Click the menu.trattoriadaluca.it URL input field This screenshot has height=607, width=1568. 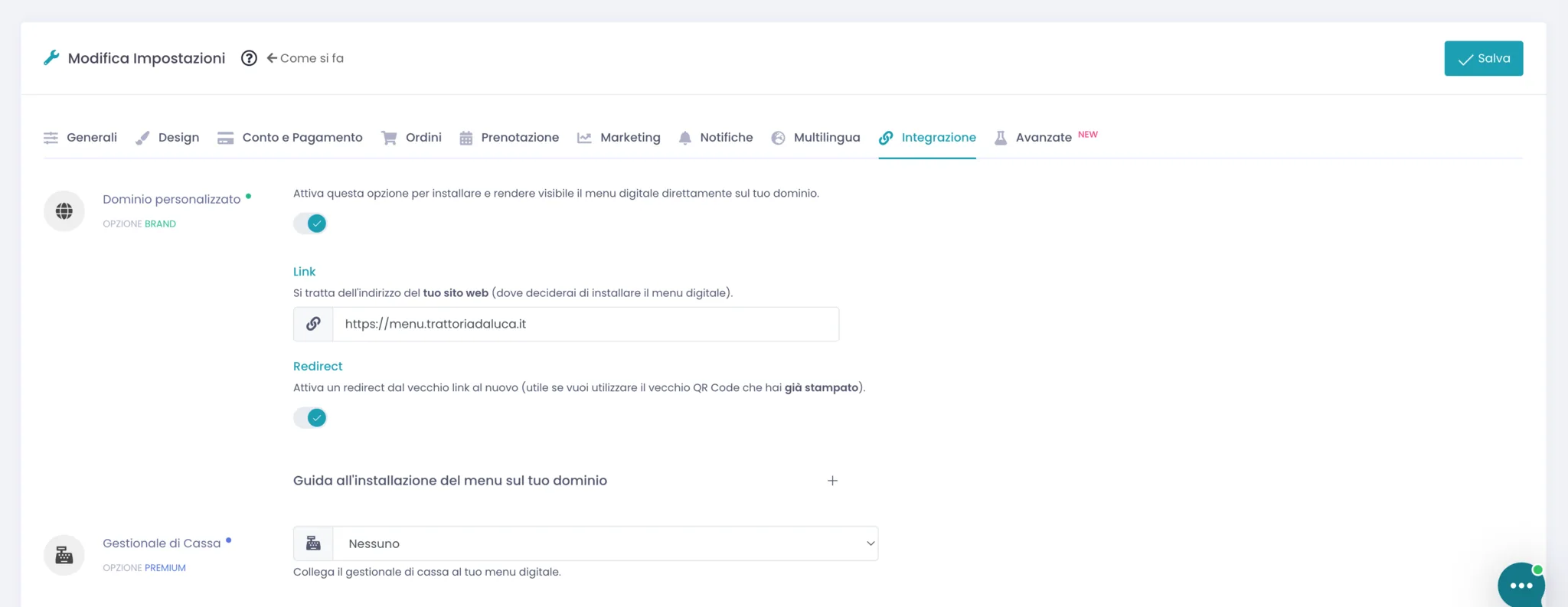coord(586,324)
